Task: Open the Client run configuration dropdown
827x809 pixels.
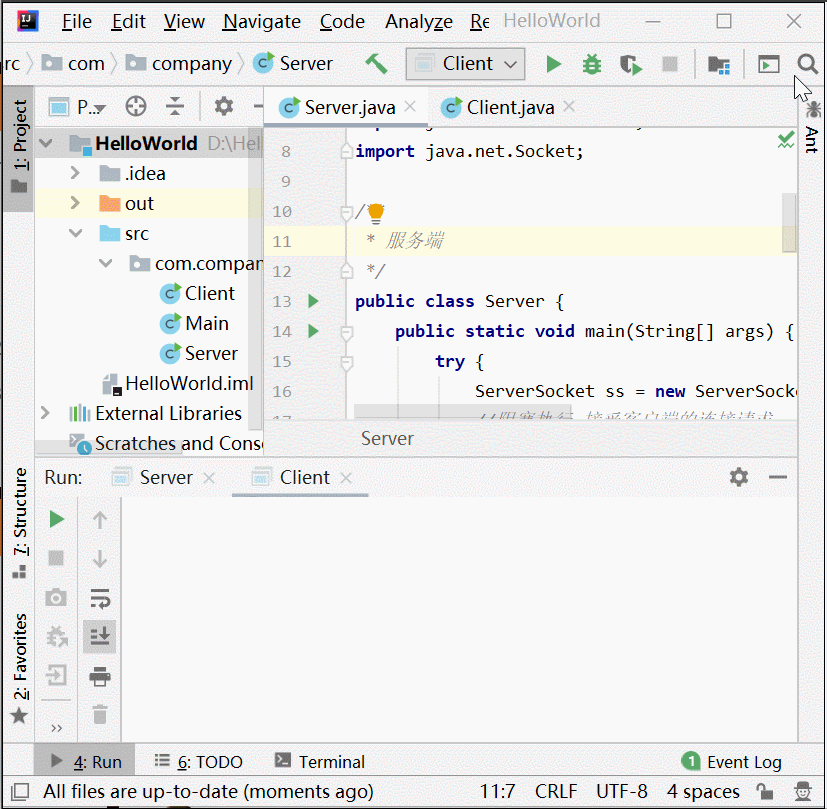Action: tap(465, 64)
